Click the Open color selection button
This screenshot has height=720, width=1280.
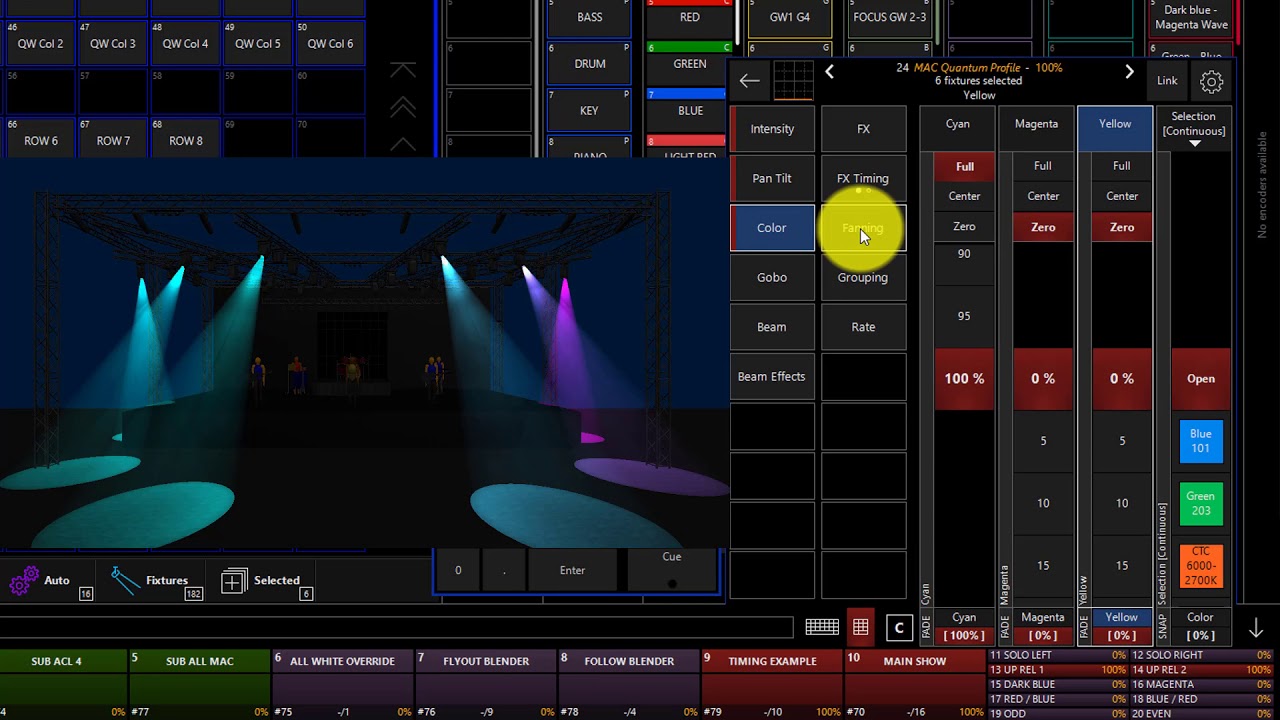(x=1201, y=379)
